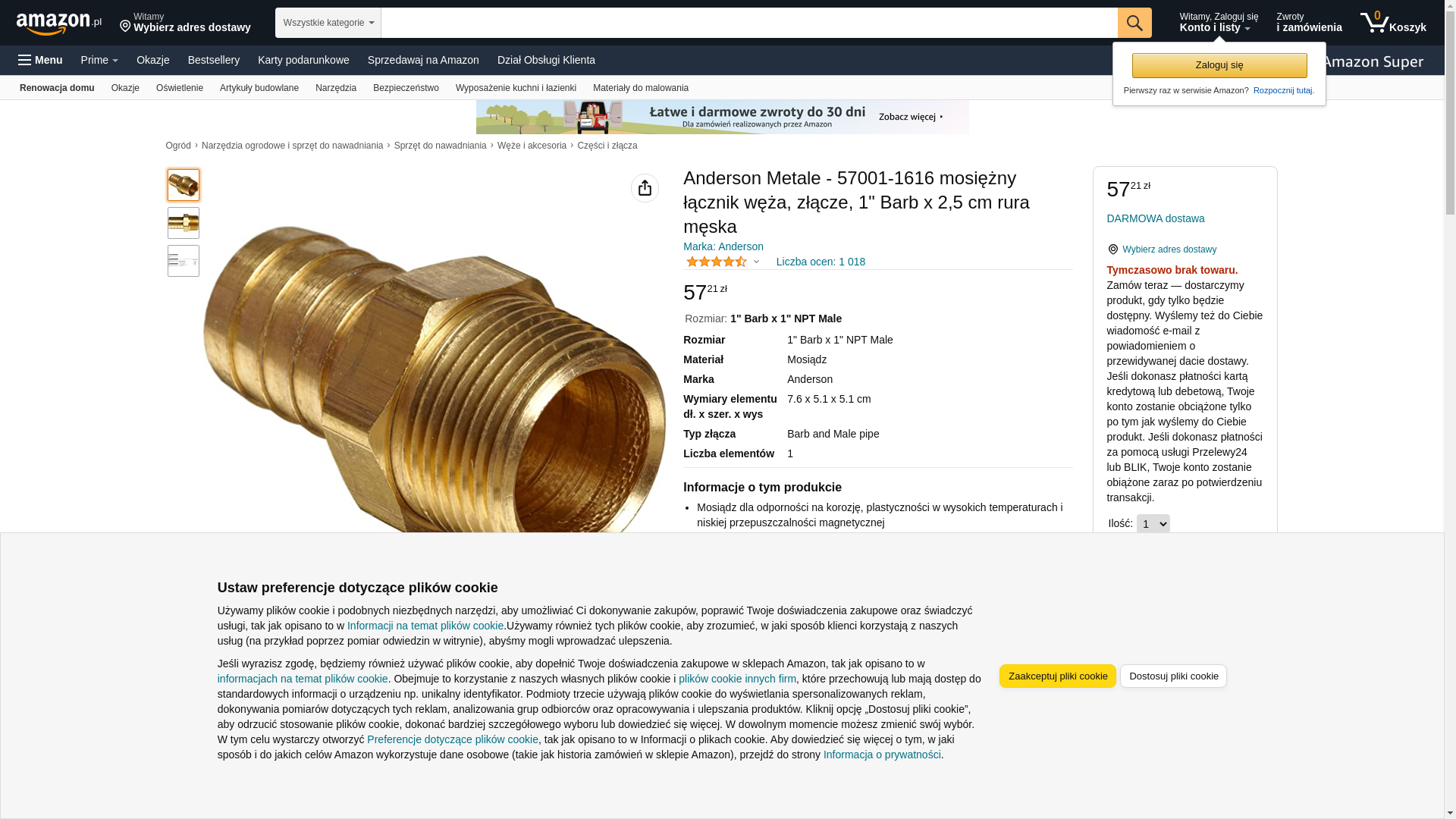Open the Prime dropdown menu
1456x819 pixels.
click(99, 60)
